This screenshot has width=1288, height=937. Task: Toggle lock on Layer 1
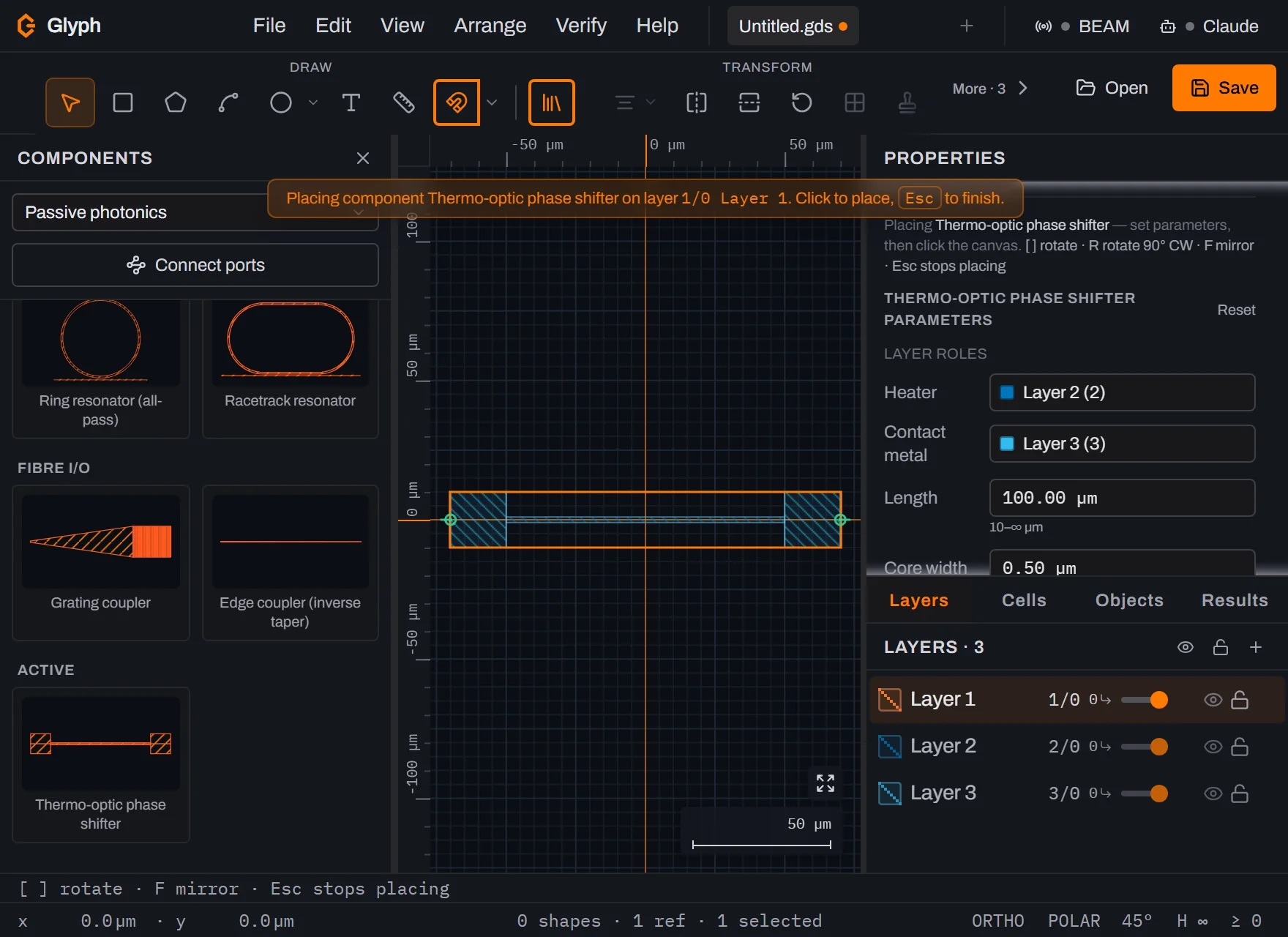(1240, 700)
